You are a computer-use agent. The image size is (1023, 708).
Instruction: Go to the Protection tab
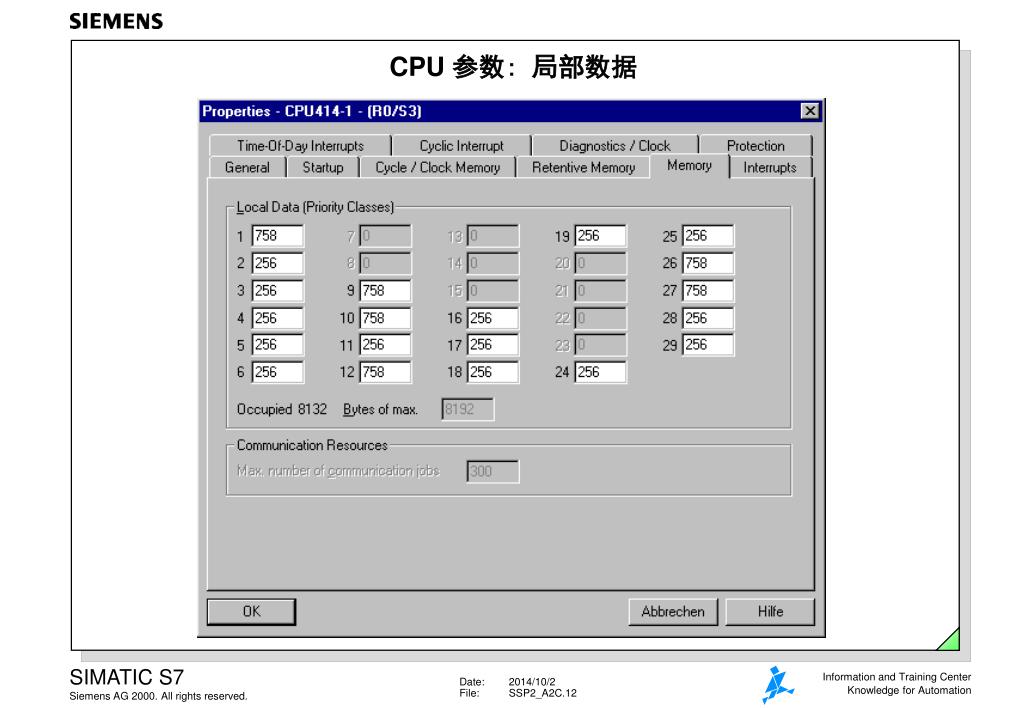point(756,146)
